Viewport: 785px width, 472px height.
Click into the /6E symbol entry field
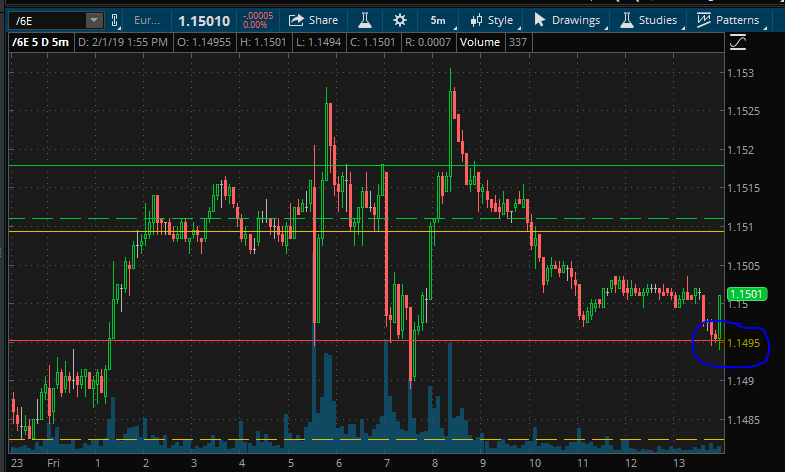[x=48, y=21]
